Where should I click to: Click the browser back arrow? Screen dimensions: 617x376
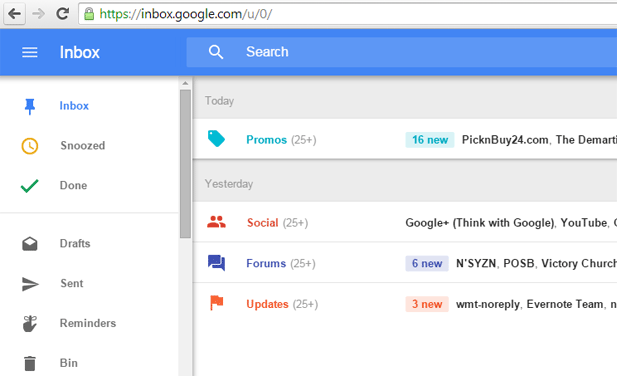[15, 14]
